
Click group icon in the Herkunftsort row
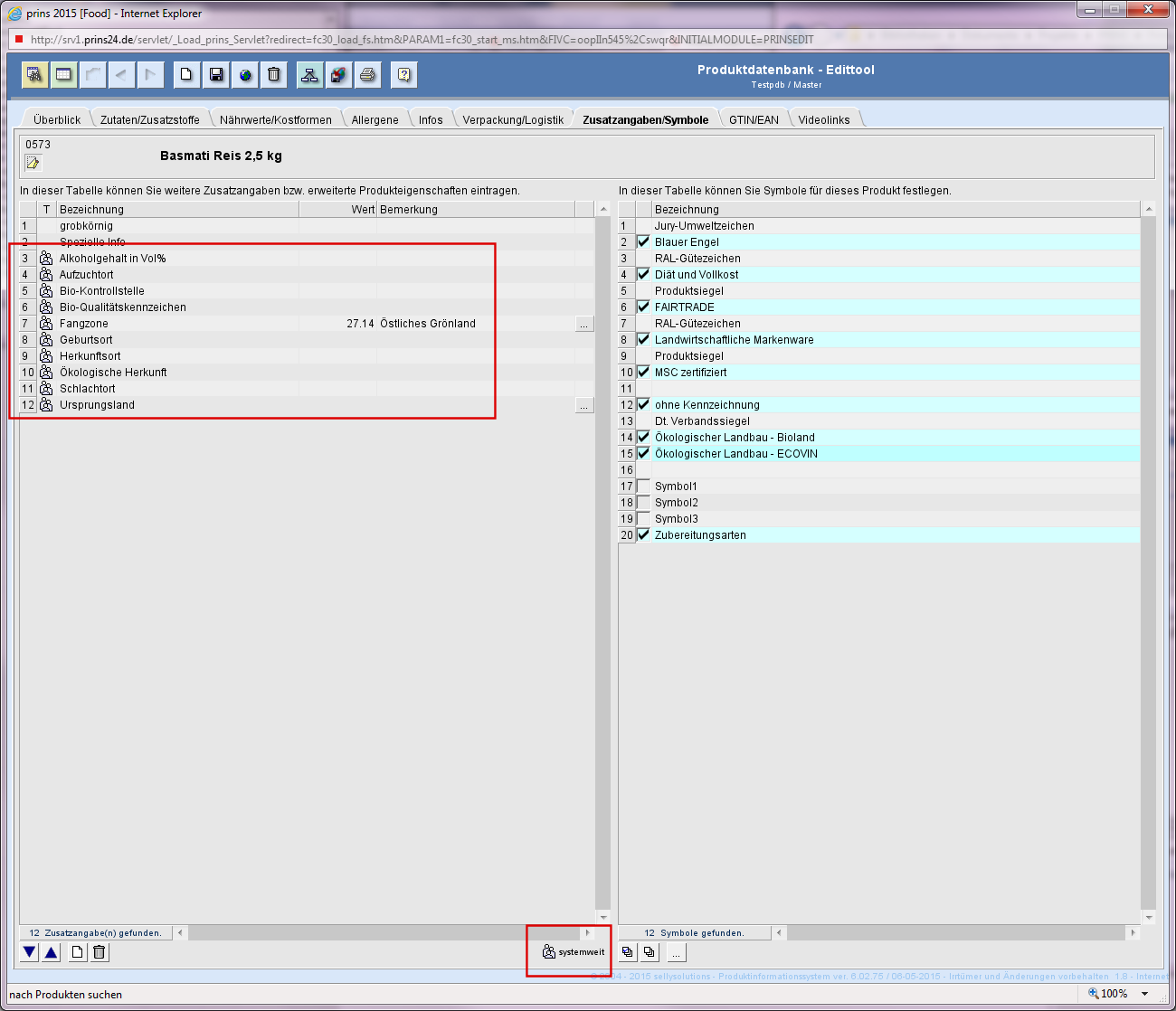pos(46,356)
